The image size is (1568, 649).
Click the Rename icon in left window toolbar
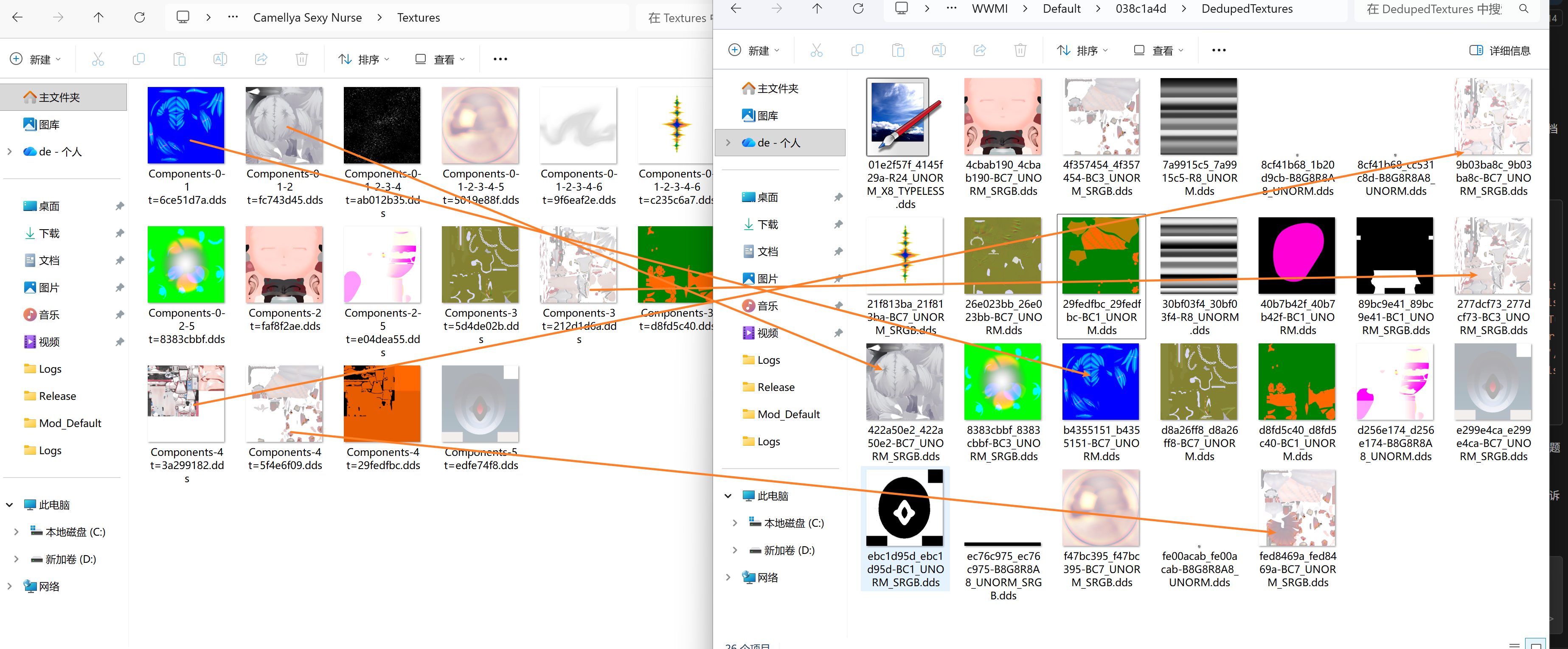tap(220, 59)
